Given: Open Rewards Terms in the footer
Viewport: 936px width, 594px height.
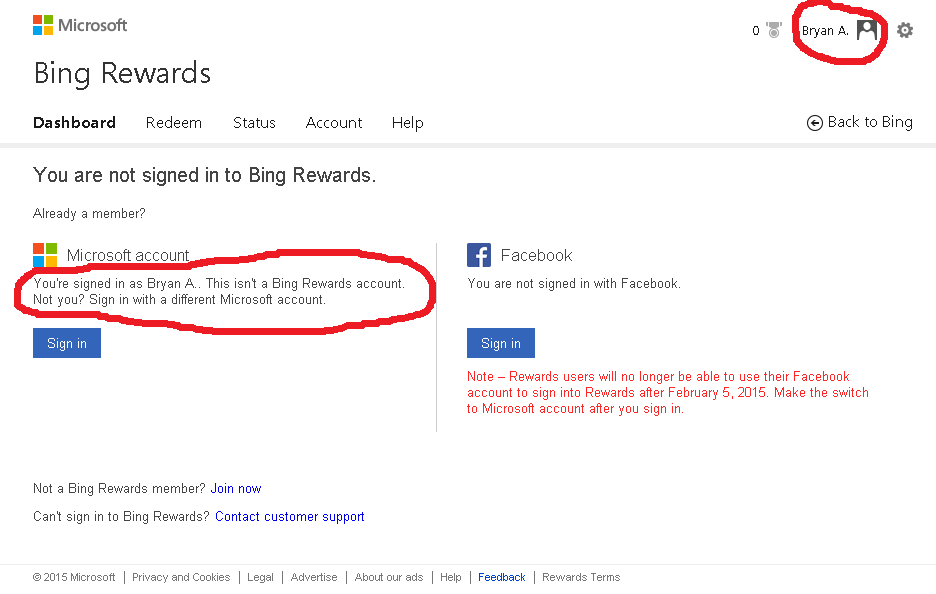Looking at the screenshot, I should (x=581, y=577).
